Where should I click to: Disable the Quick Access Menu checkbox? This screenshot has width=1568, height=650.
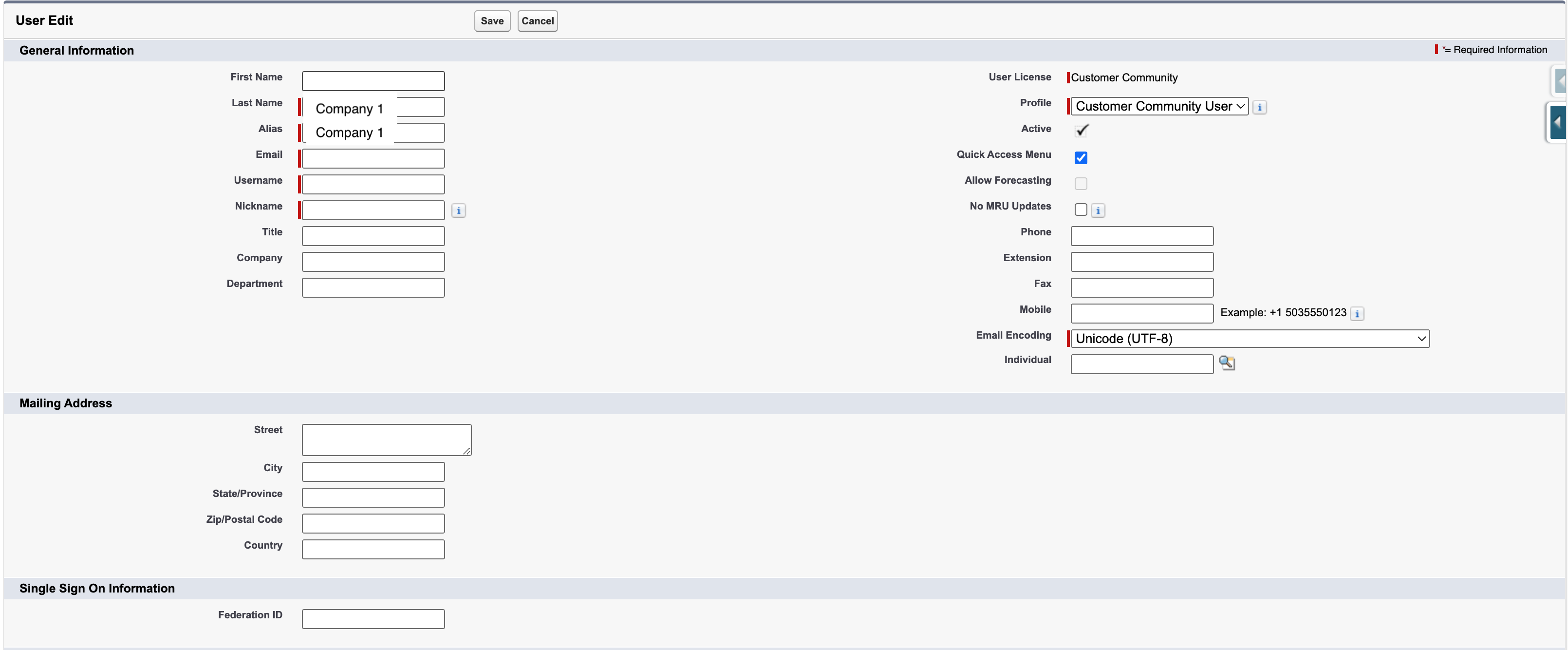point(1081,158)
